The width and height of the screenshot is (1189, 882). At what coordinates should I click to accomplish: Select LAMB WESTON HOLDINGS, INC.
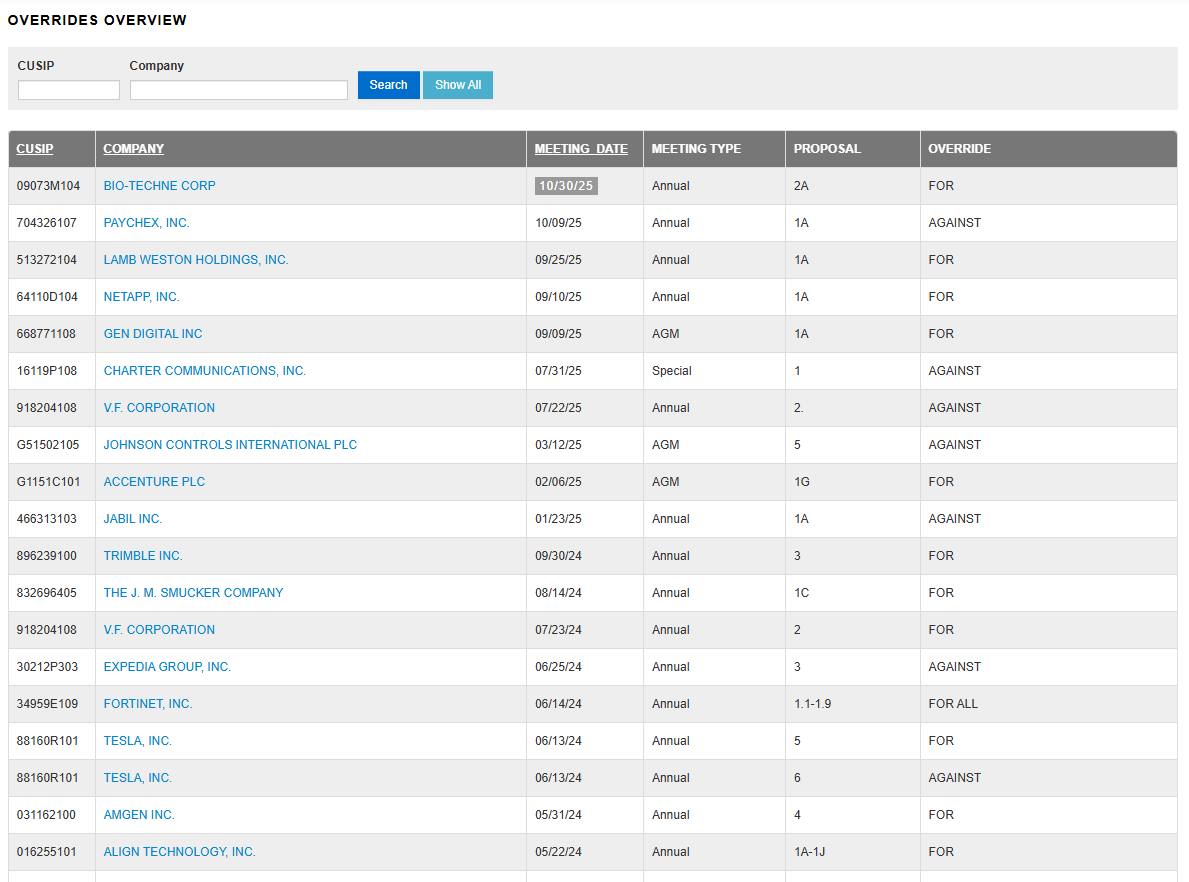(195, 259)
